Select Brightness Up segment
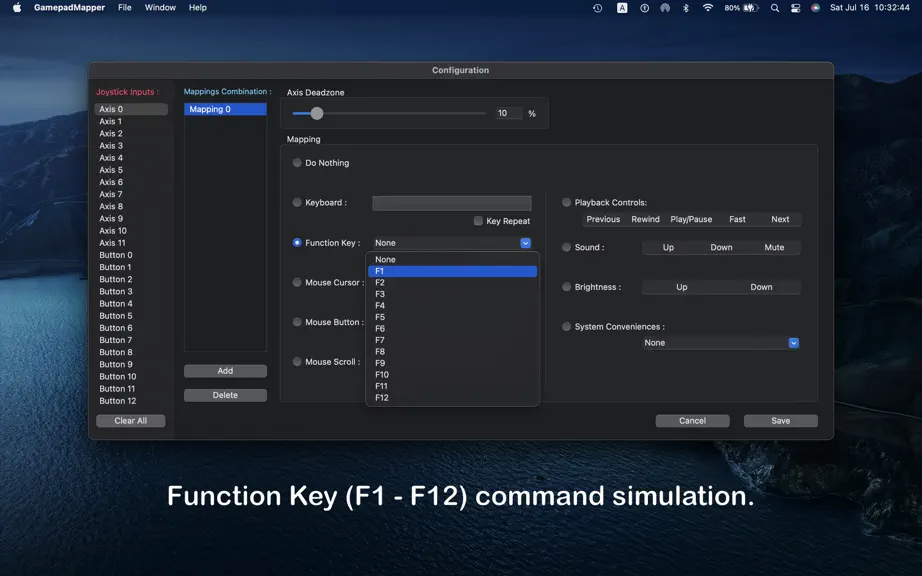Image resolution: width=922 pixels, height=576 pixels. tap(682, 287)
